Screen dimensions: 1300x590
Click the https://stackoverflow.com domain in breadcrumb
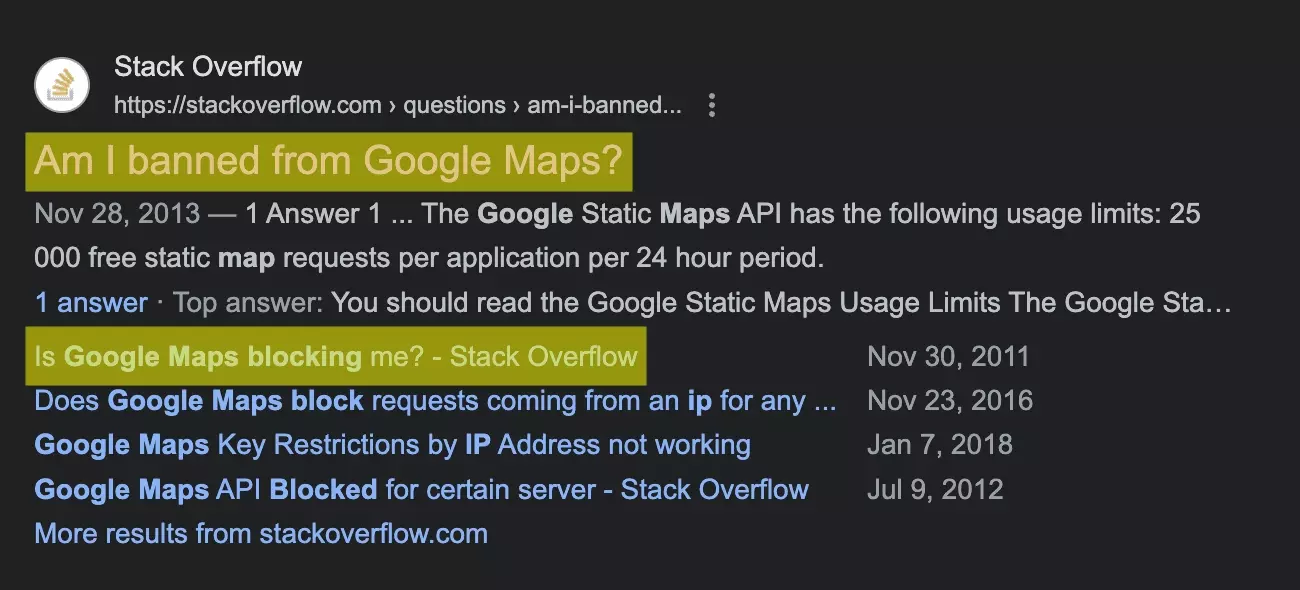click(248, 105)
